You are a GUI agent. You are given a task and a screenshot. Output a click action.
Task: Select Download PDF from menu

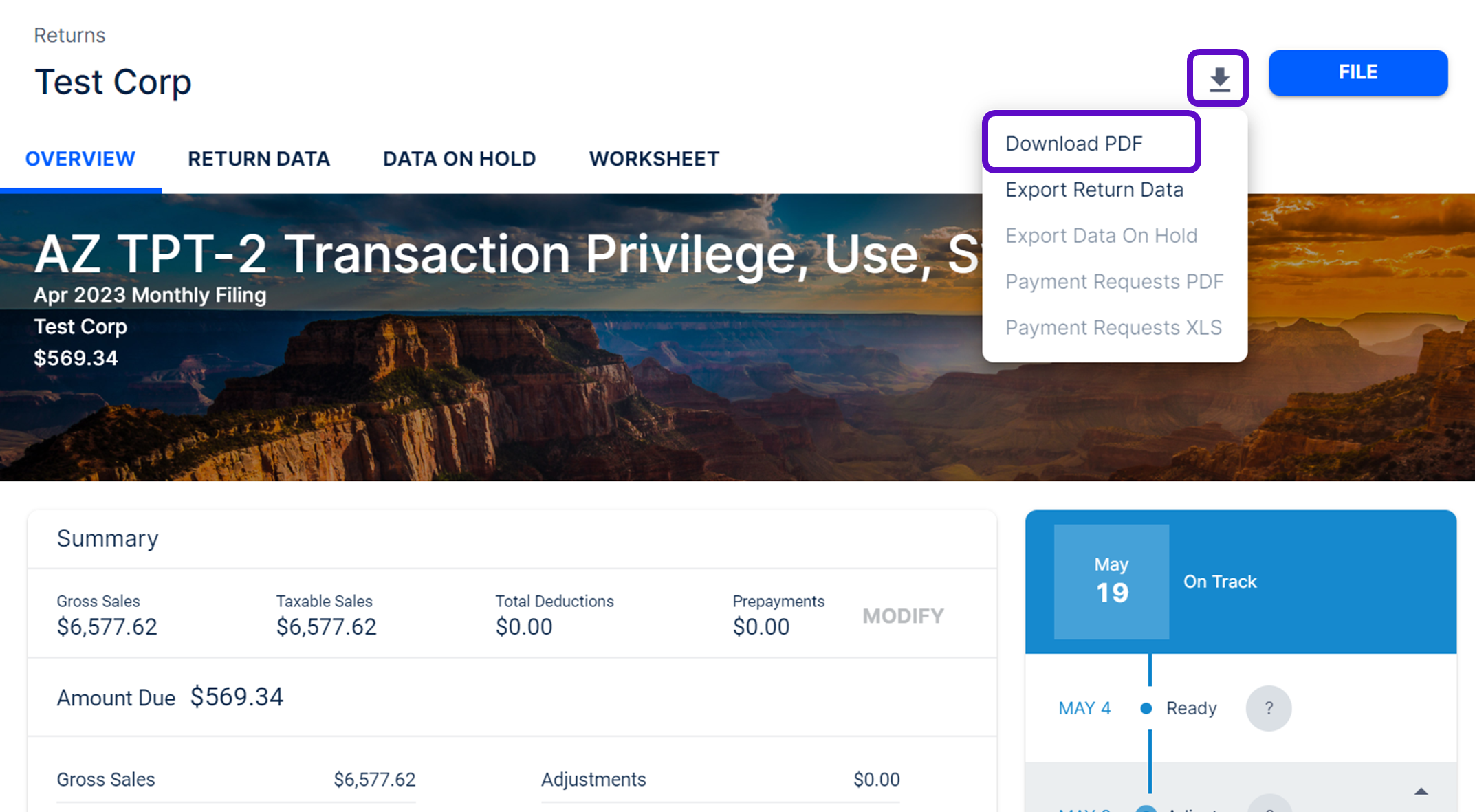coord(1073,144)
